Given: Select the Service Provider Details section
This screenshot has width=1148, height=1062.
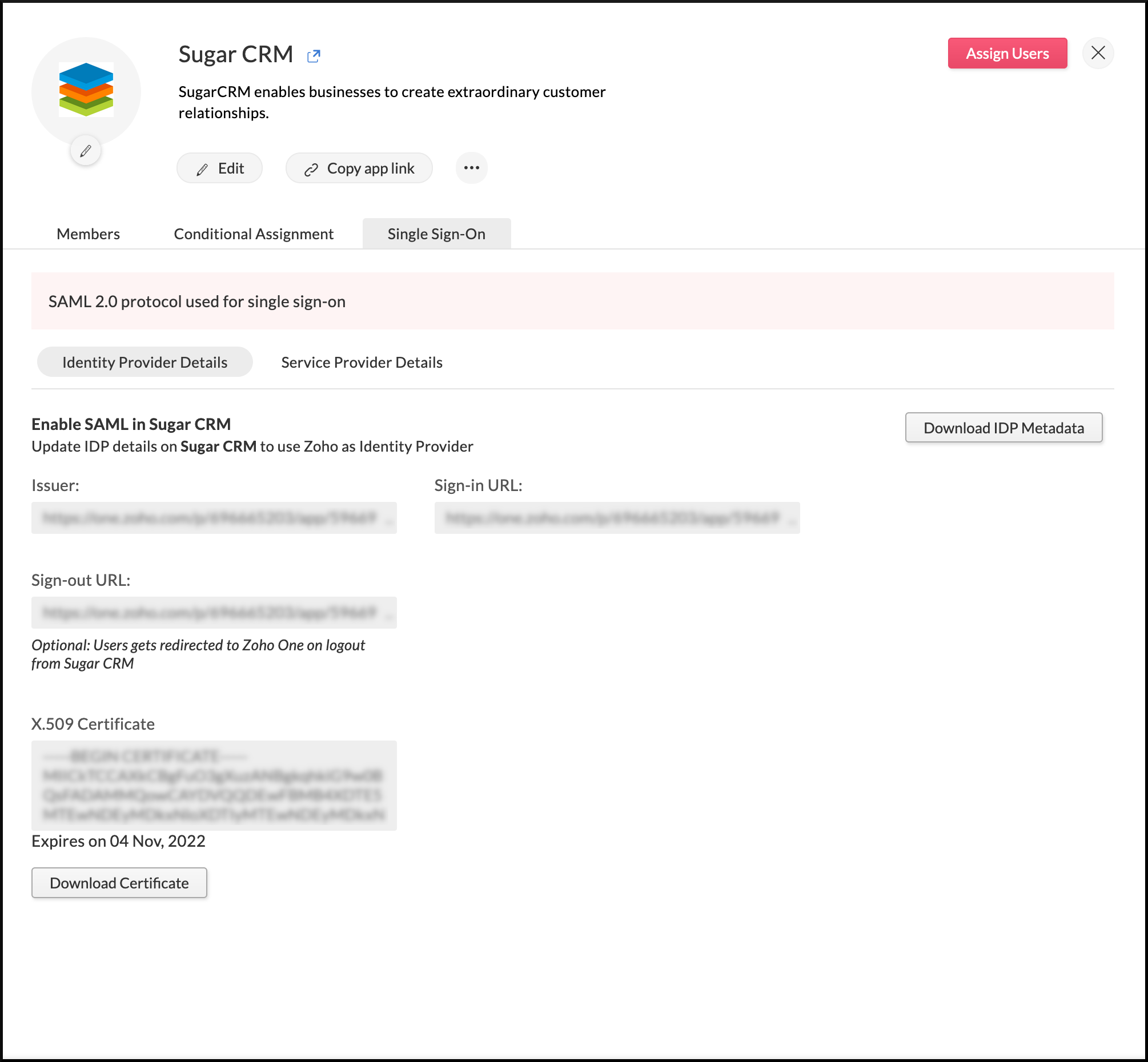Looking at the screenshot, I should tap(361, 362).
